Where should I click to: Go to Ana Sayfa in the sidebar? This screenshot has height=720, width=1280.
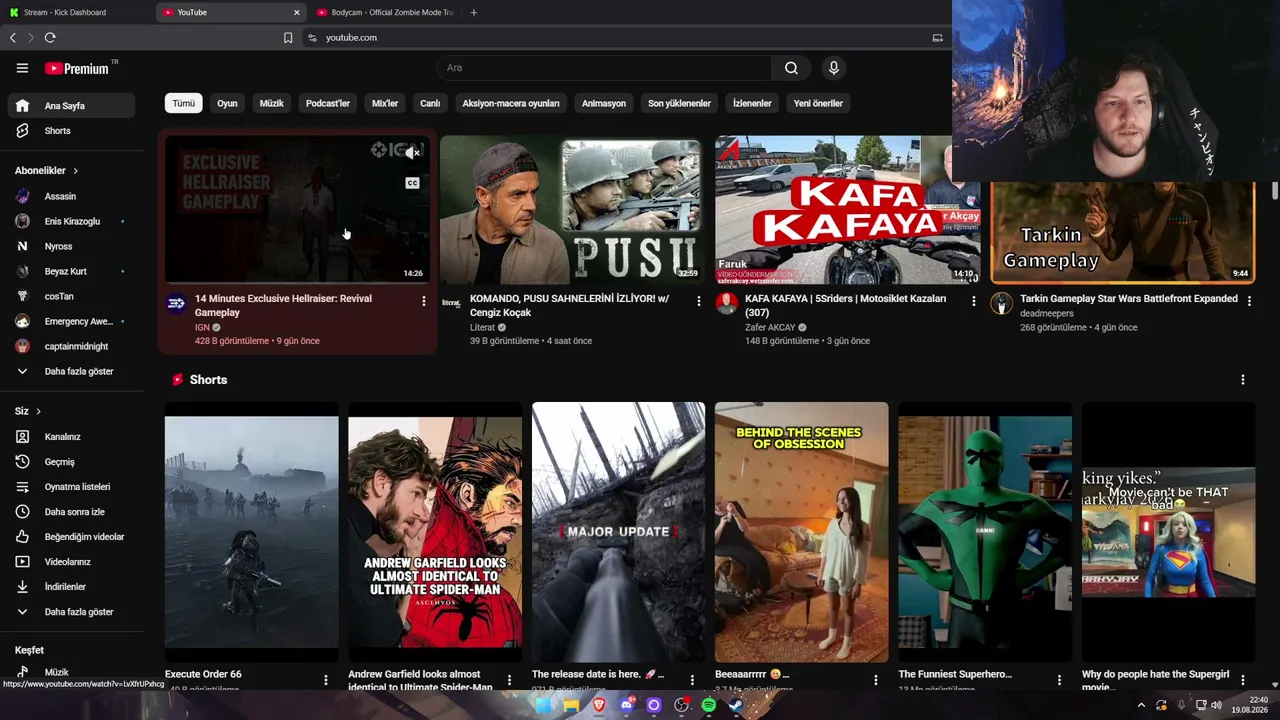point(70,106)
